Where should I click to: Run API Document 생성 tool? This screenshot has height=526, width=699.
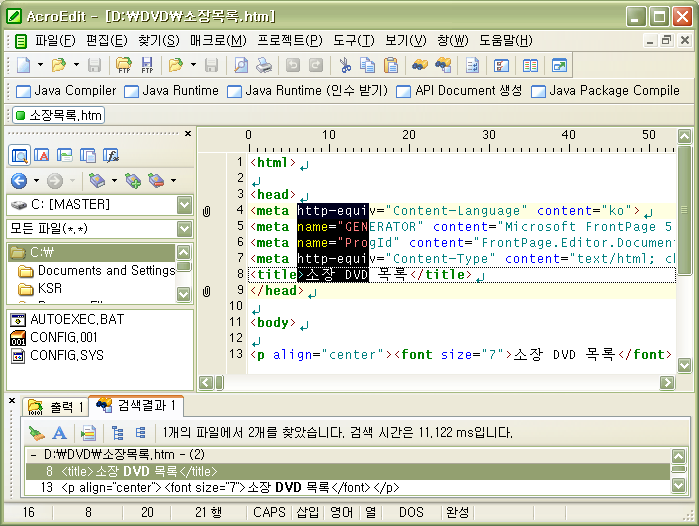pos(459,91)
